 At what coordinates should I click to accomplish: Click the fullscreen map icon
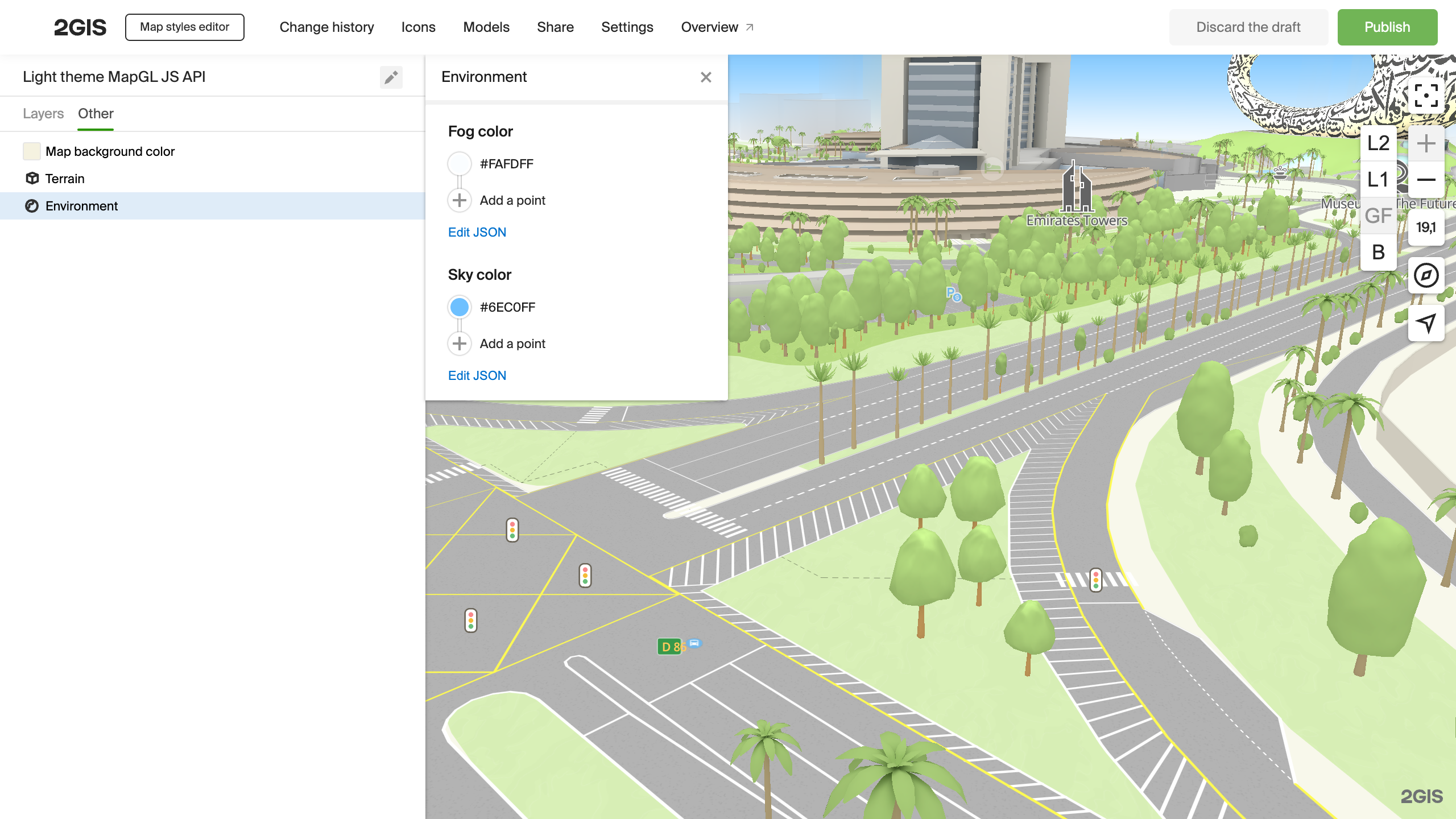pos(1426,96)
